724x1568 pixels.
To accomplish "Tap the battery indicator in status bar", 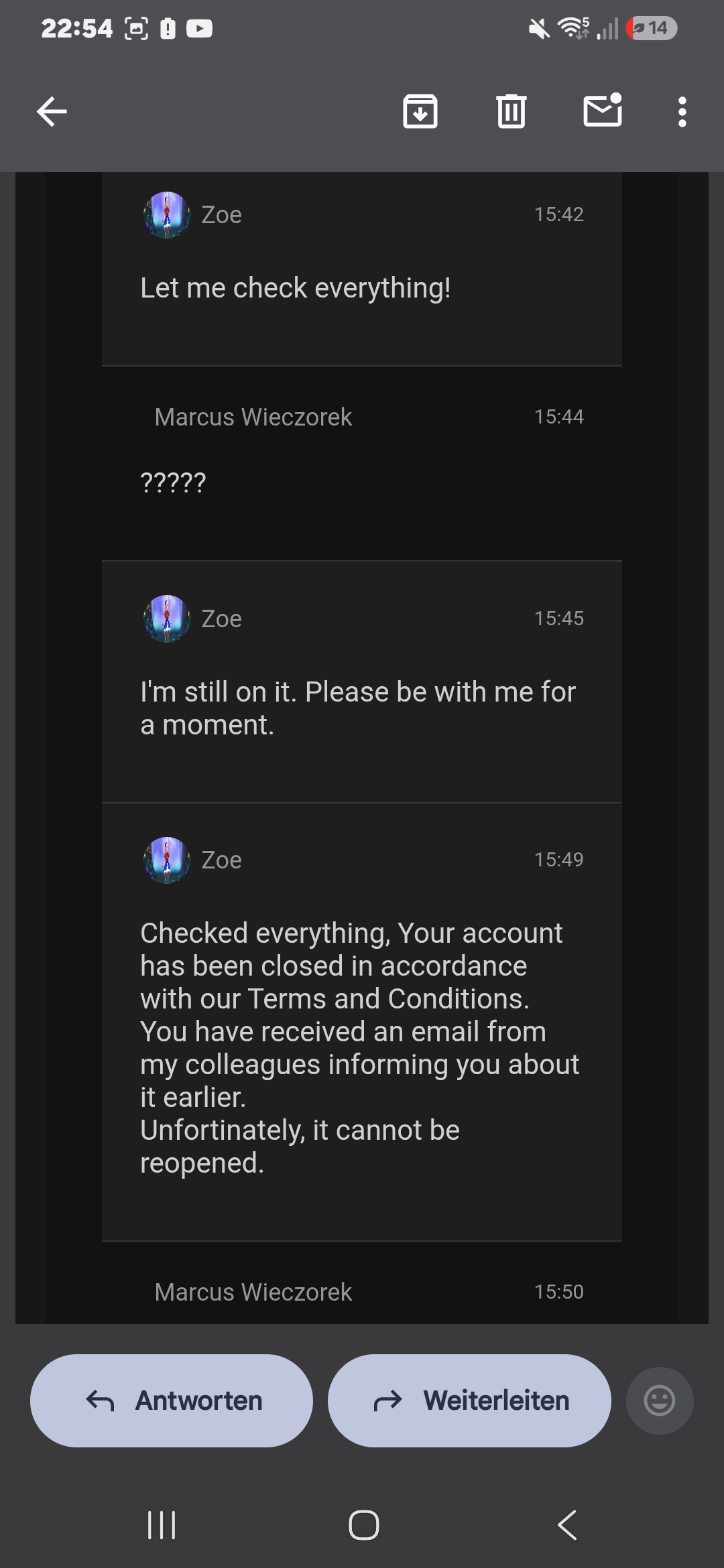I will point(652,28).
